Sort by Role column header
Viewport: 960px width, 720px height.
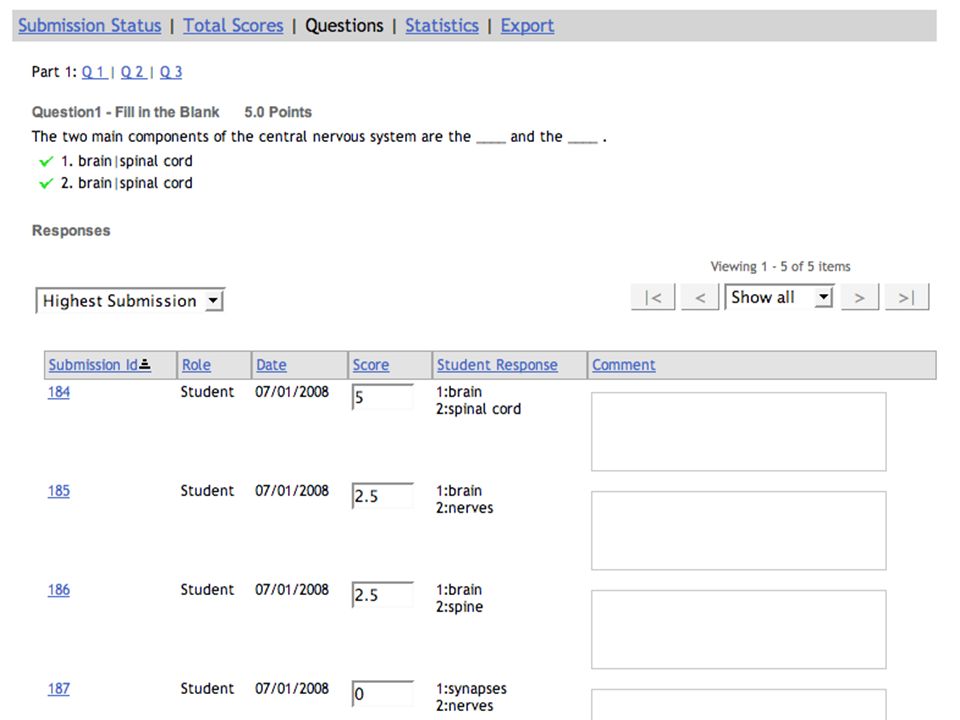196,365
